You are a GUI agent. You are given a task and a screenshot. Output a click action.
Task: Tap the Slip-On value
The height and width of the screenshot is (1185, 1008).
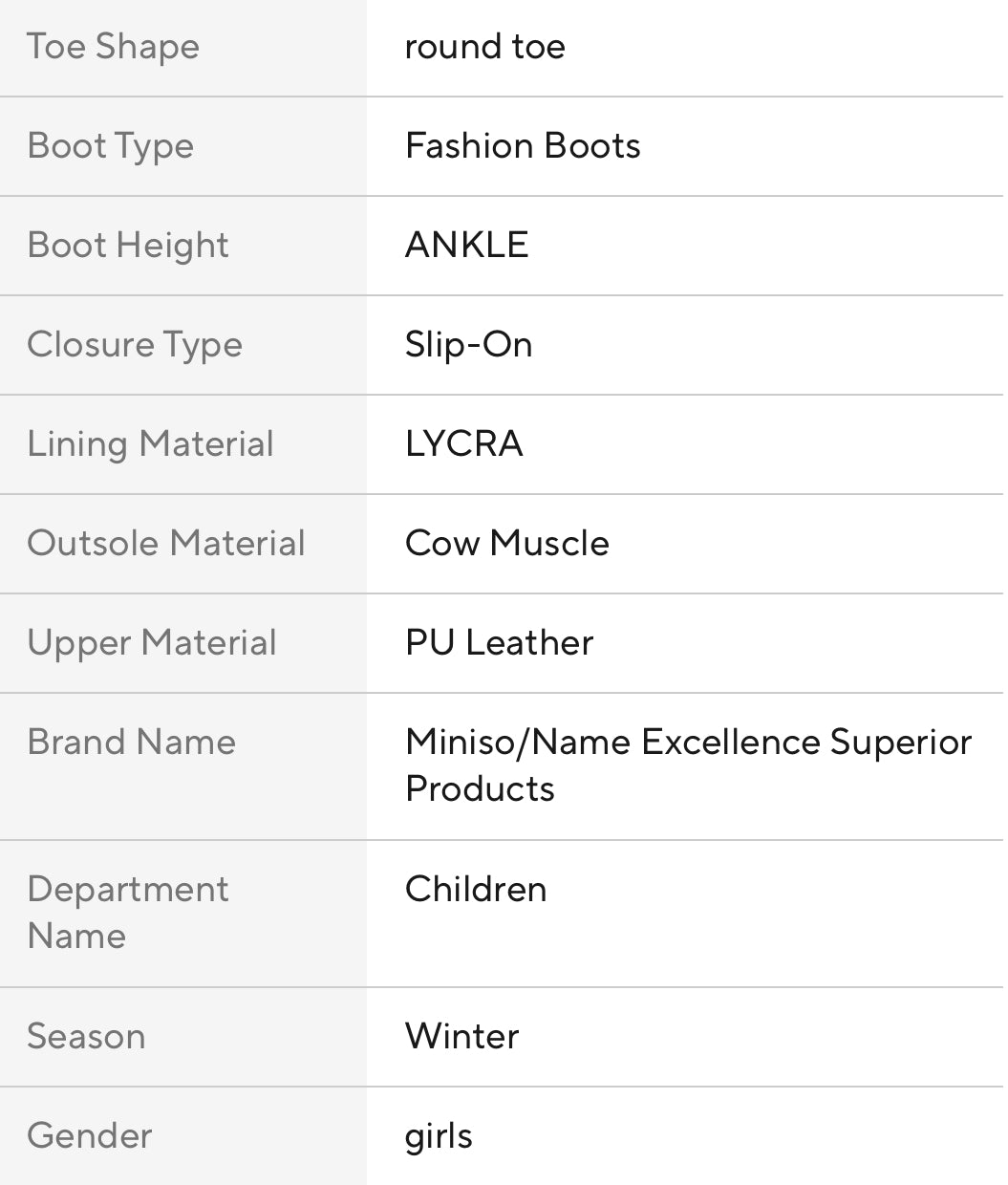(468, 345)
